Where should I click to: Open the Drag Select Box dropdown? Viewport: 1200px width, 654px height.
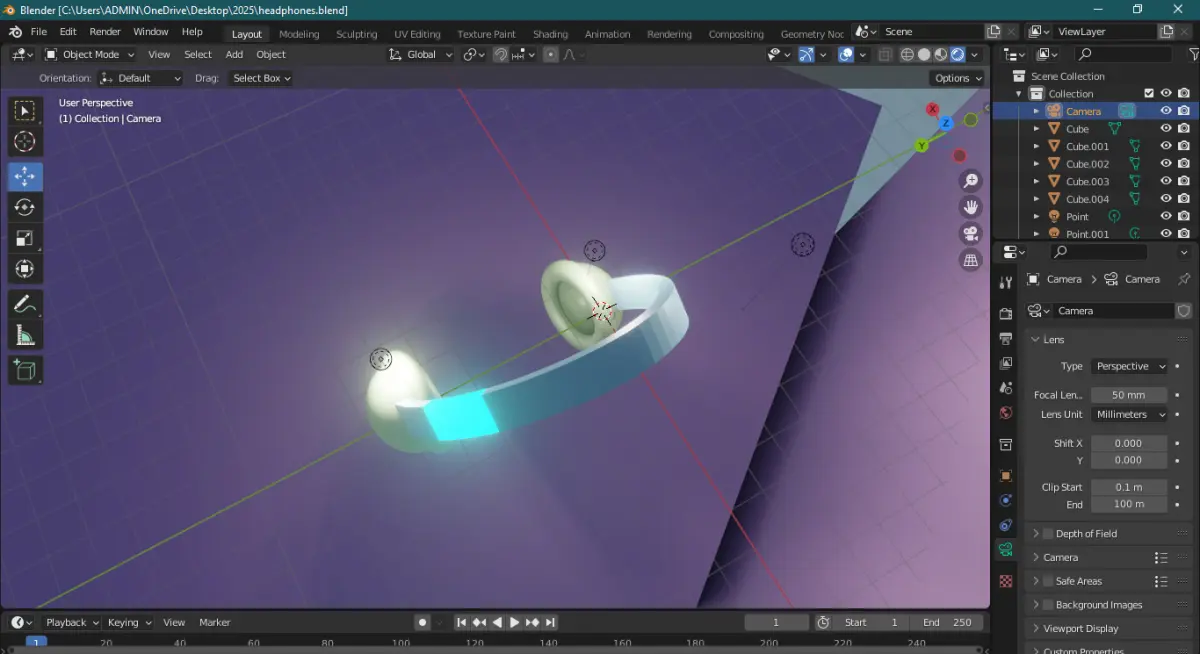coord(261,78)
